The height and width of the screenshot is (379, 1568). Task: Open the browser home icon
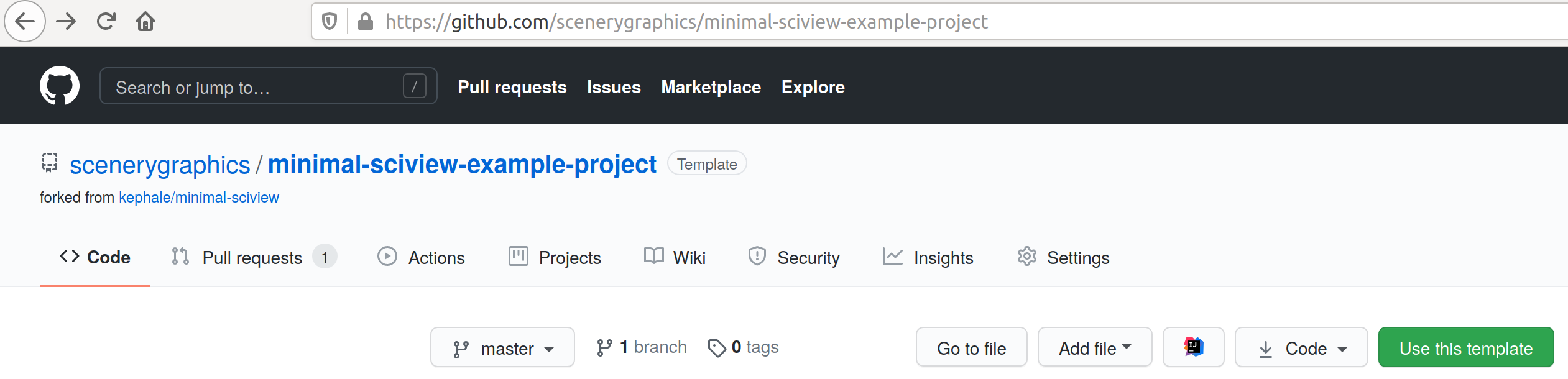pyautogui.click(x=145, y=22)
